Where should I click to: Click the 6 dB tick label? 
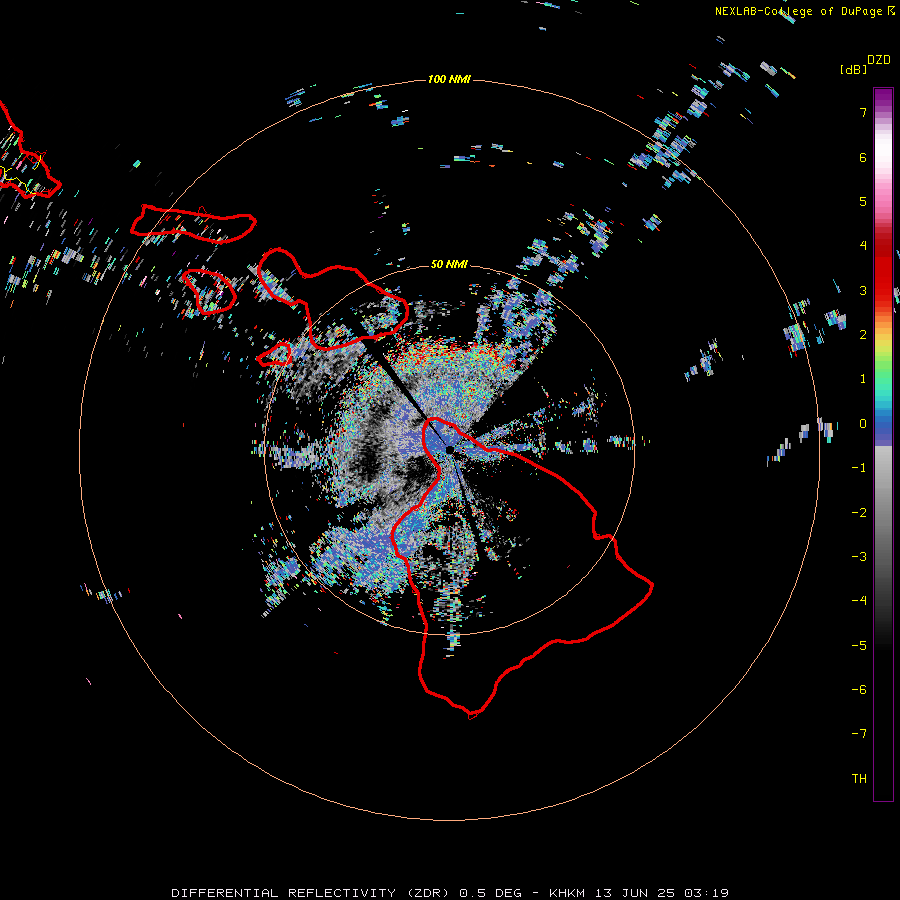(863, 157)
